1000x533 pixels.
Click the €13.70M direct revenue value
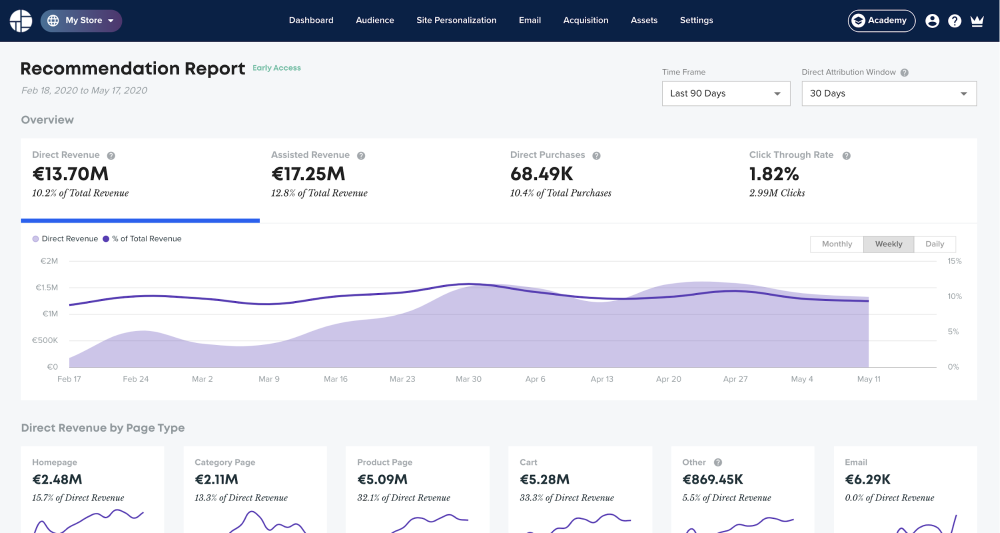(70, 174)
